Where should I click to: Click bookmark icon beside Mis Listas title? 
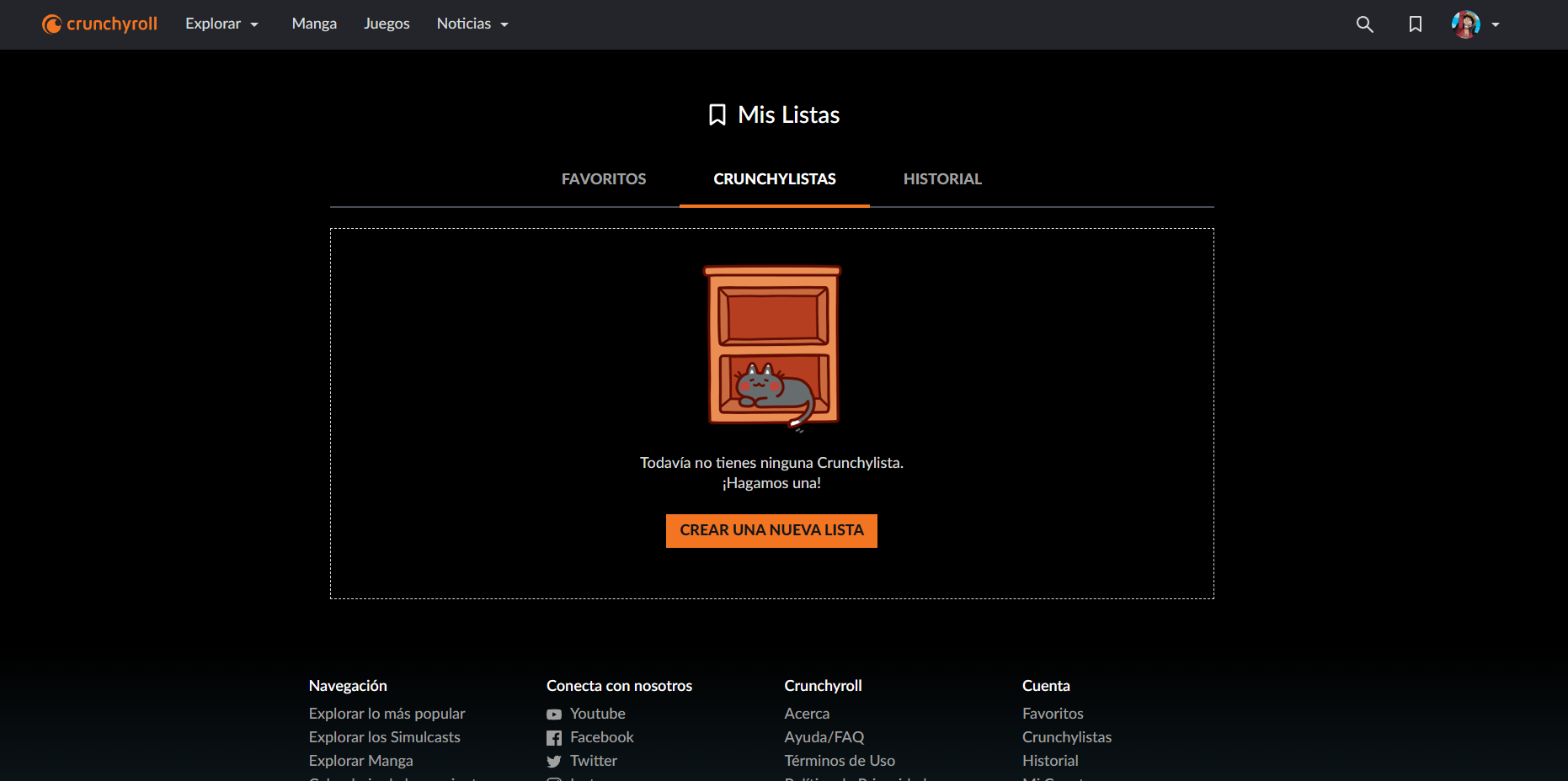(717, 115)
